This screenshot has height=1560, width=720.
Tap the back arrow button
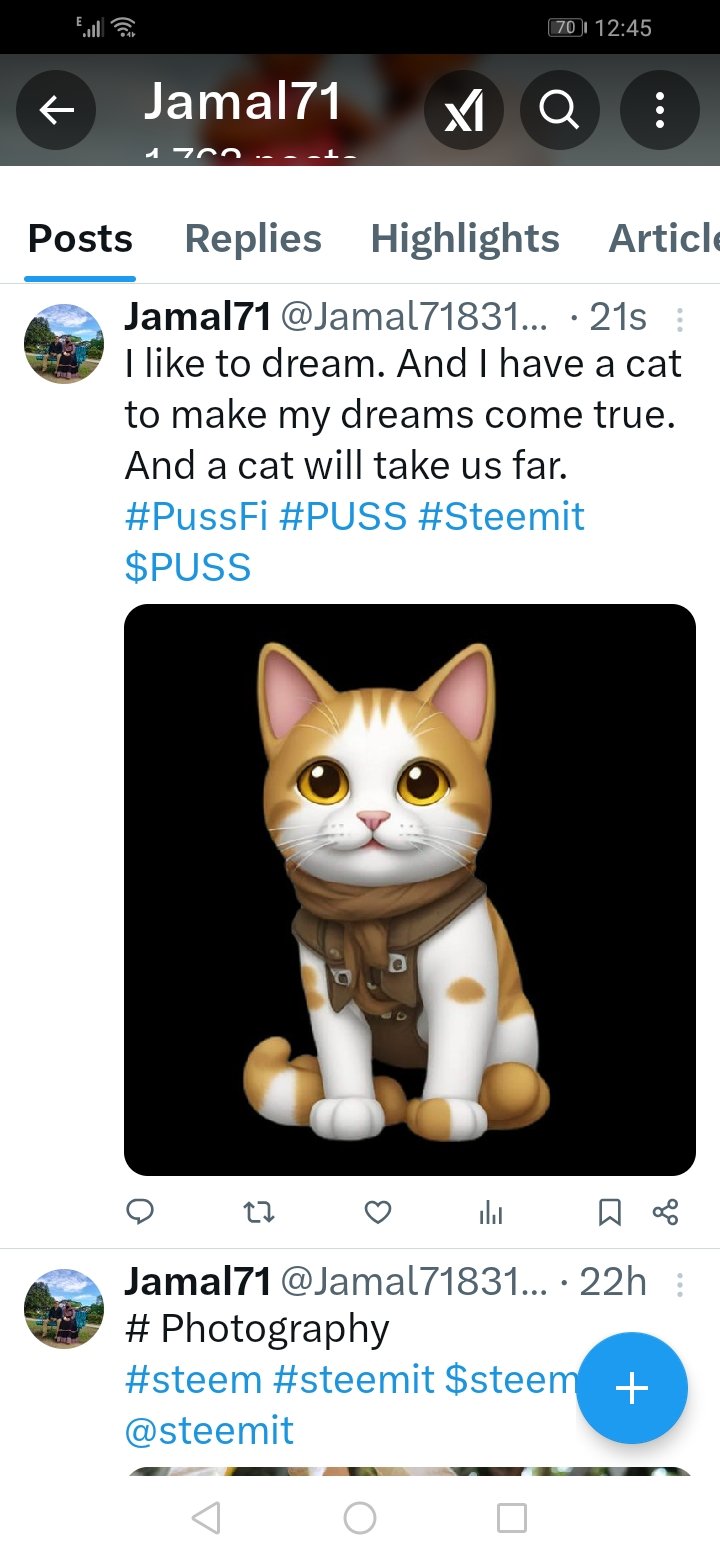click(x=56, y=110)
